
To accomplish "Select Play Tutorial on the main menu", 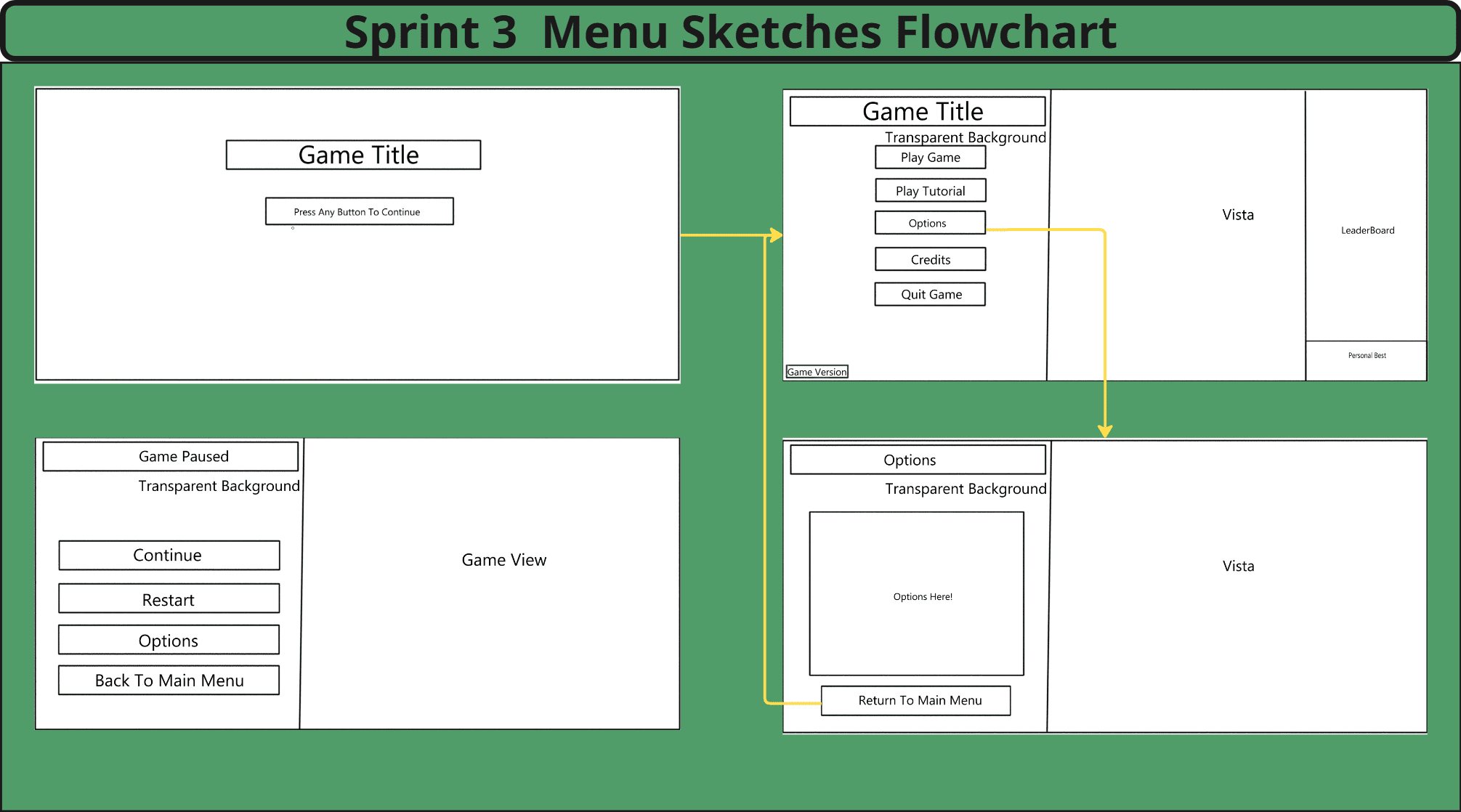I will click(x=930, y=190).
